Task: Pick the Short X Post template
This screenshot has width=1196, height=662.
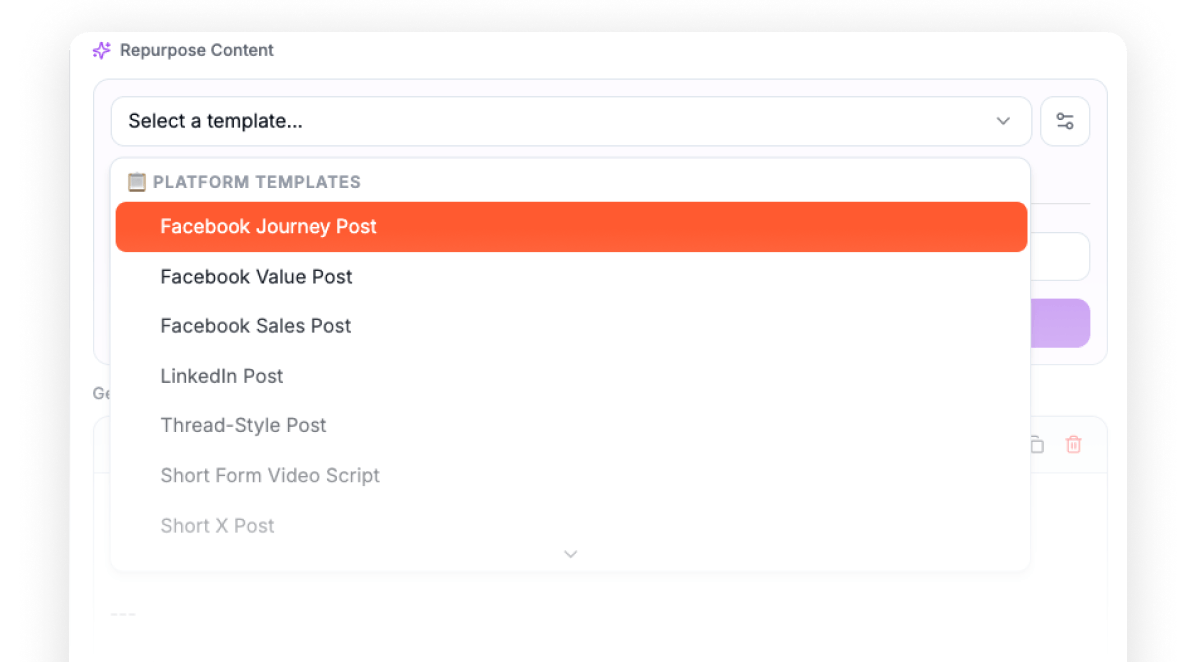Action: [571, 526]
